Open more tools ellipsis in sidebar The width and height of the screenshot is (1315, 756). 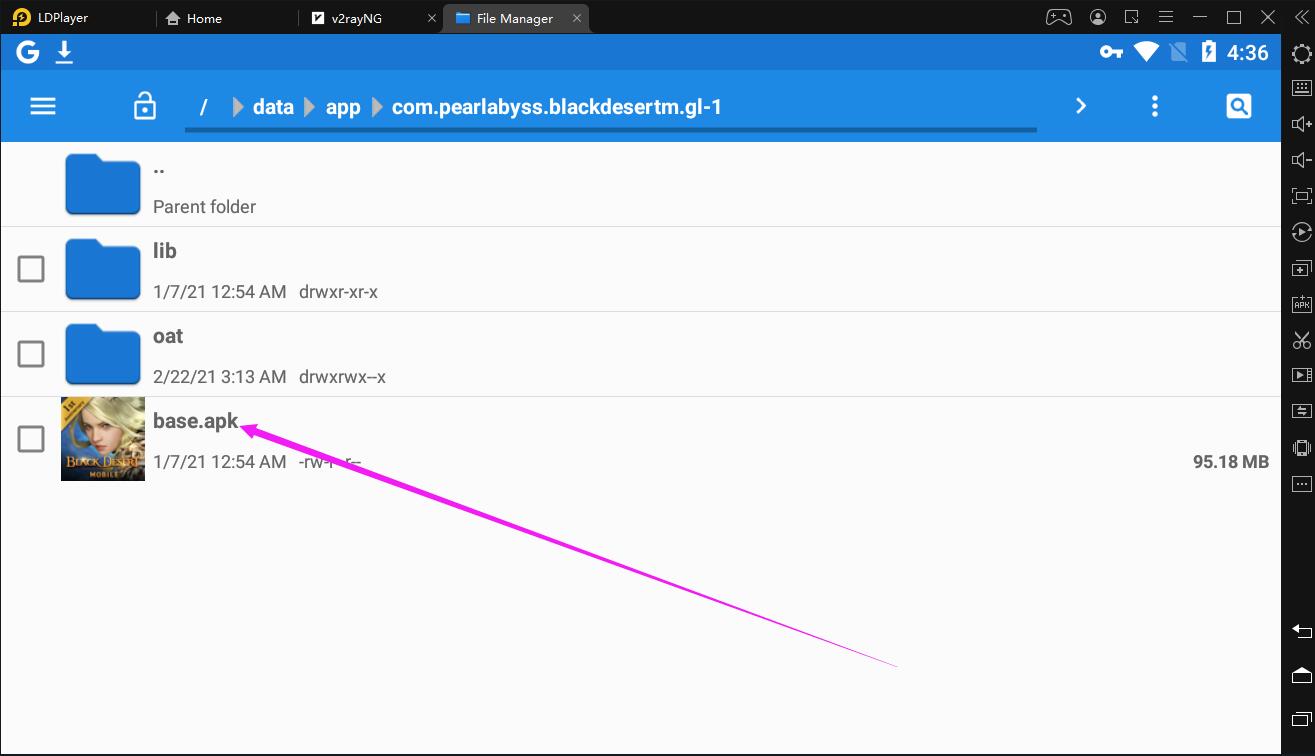click(1301, 484)
